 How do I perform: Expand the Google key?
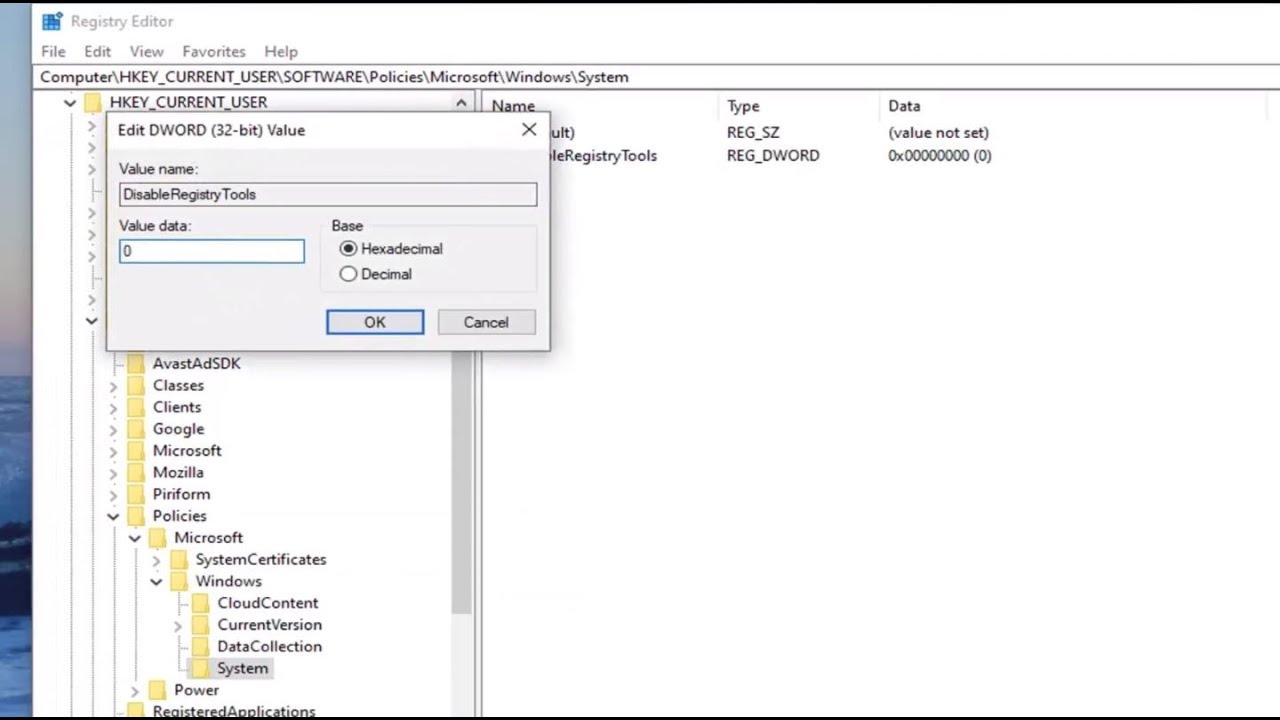(x=113, y=430)
